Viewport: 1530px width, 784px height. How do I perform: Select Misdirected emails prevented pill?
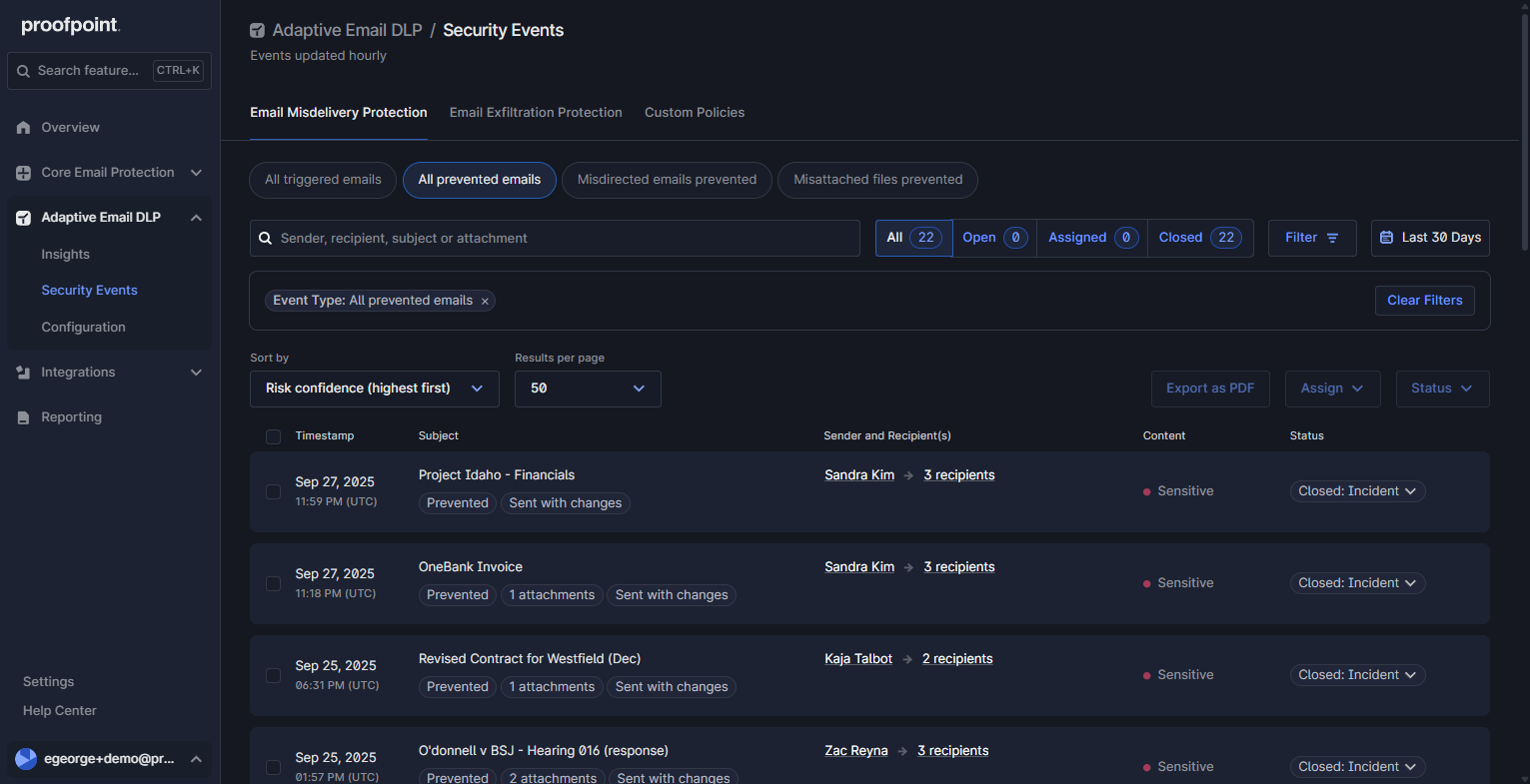[667, 180]
